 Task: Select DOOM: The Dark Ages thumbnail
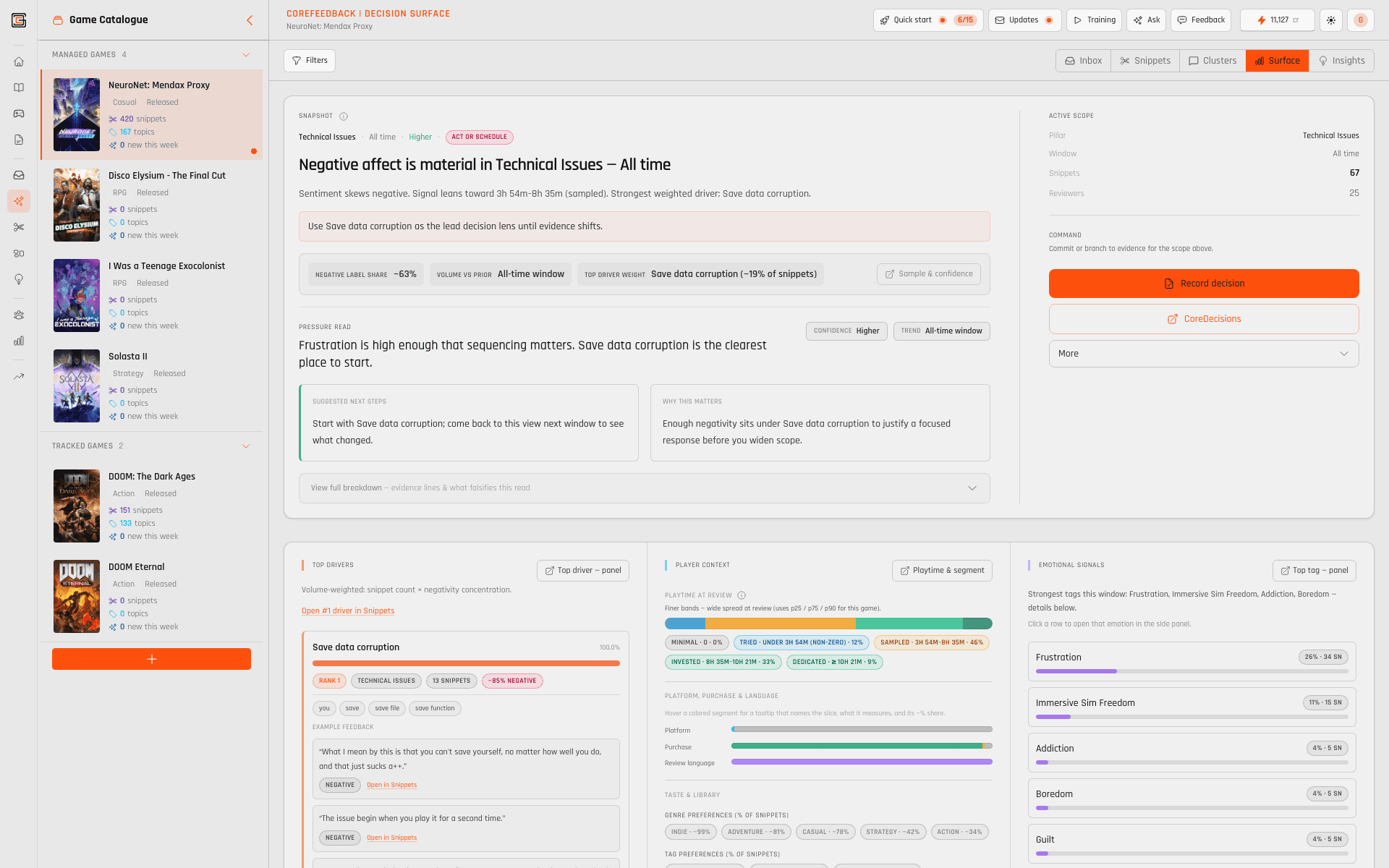[77, 506]
